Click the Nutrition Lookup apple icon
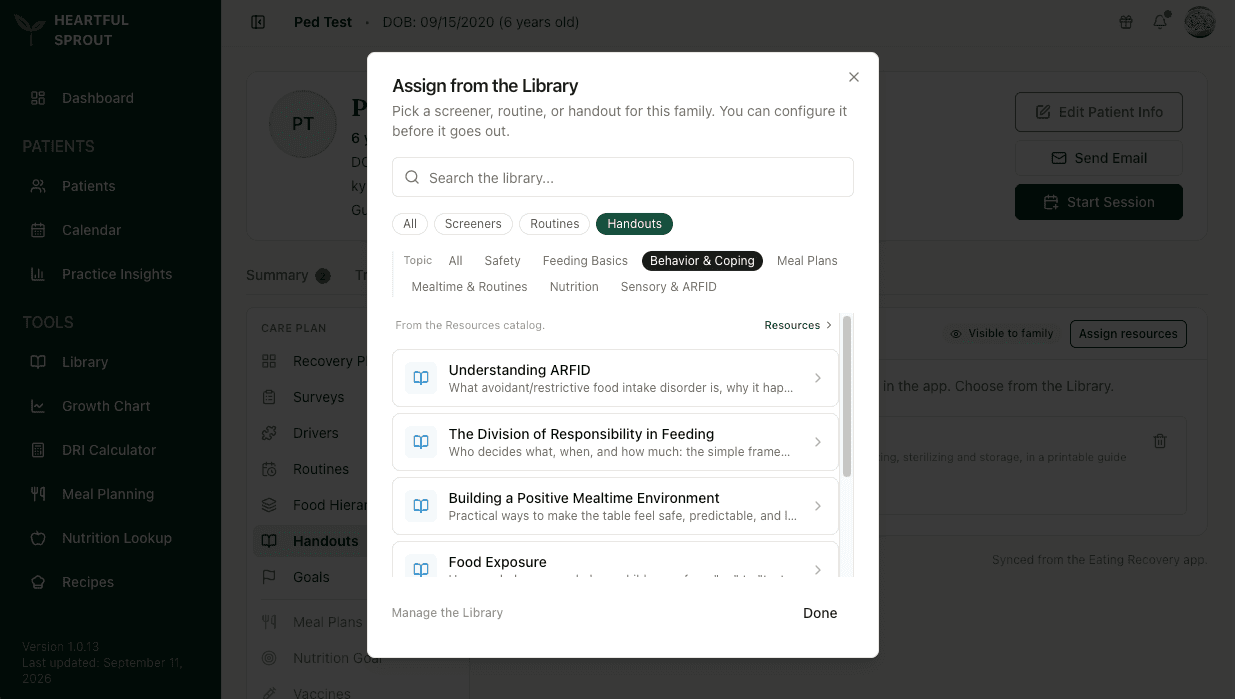Screen dimensions: 1235x699 (38, 538)
